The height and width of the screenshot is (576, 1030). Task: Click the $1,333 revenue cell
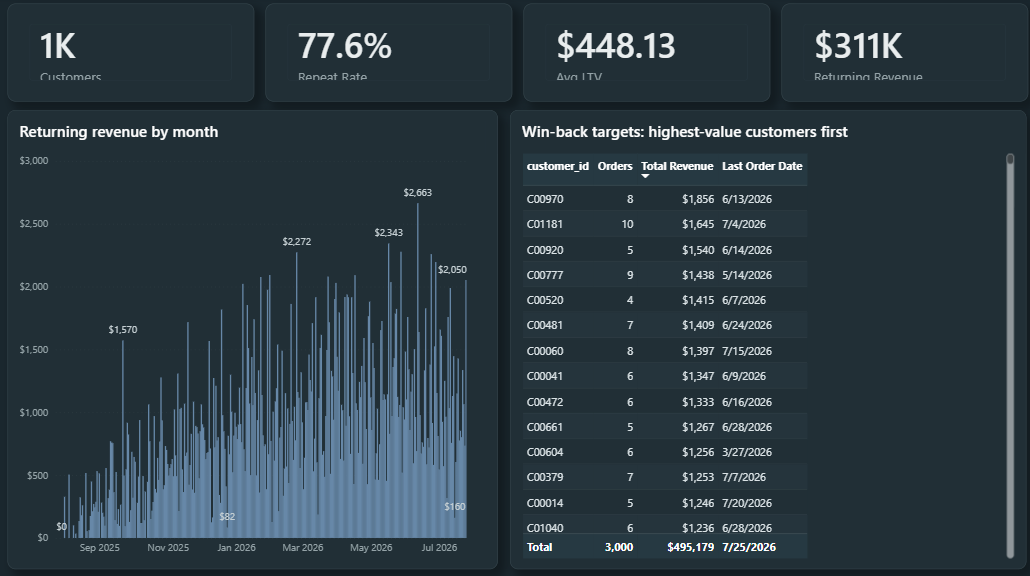[698, 402]
